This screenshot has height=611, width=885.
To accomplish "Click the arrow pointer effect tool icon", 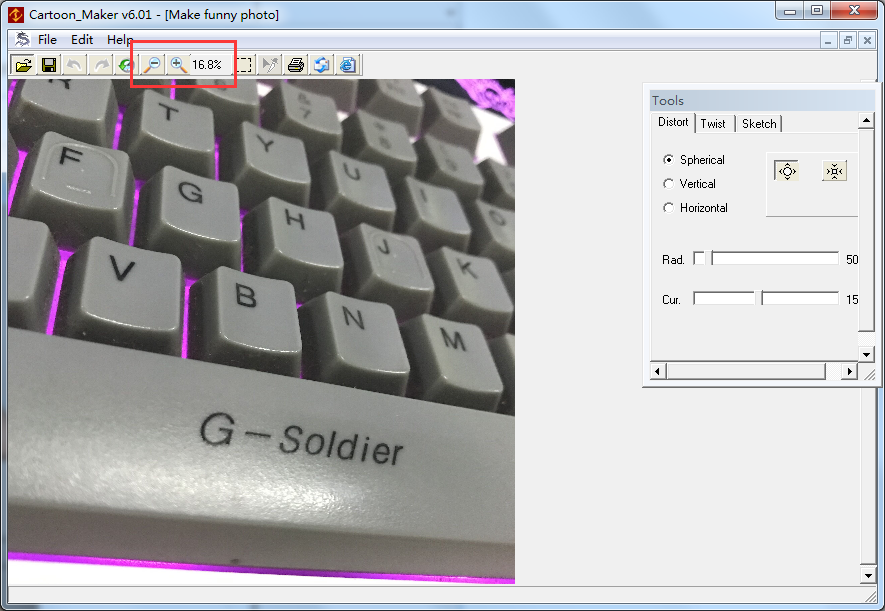I will 270,65.
